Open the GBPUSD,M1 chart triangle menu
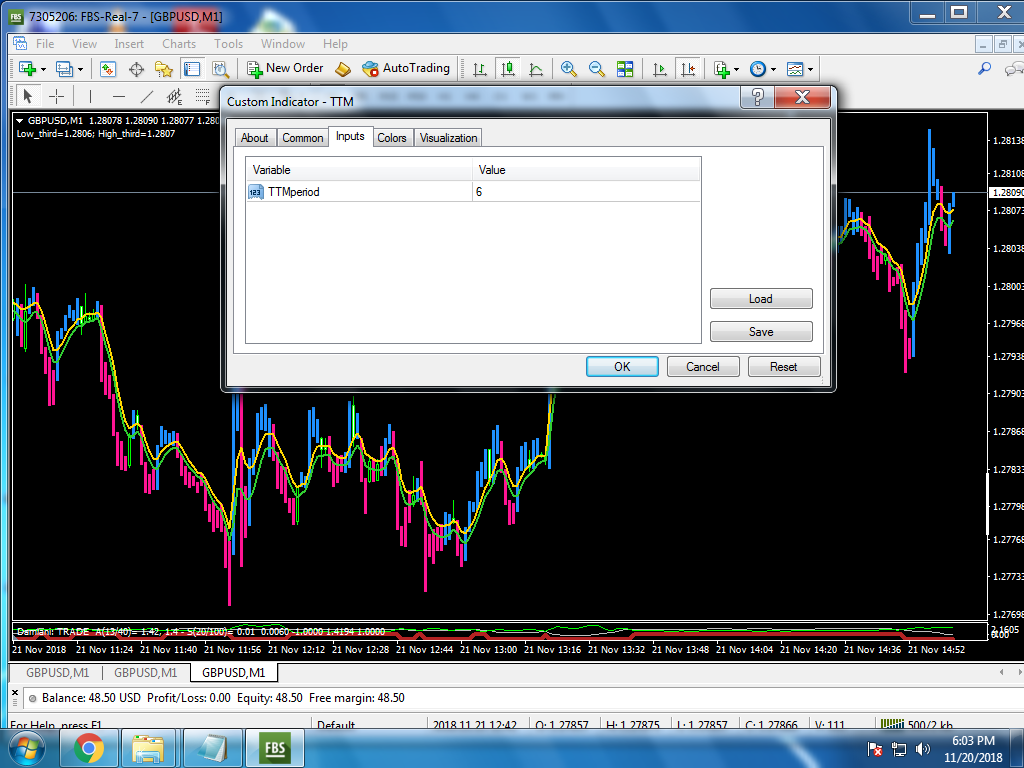Screen dimensions: 1024x768 (x=20, y=121)
